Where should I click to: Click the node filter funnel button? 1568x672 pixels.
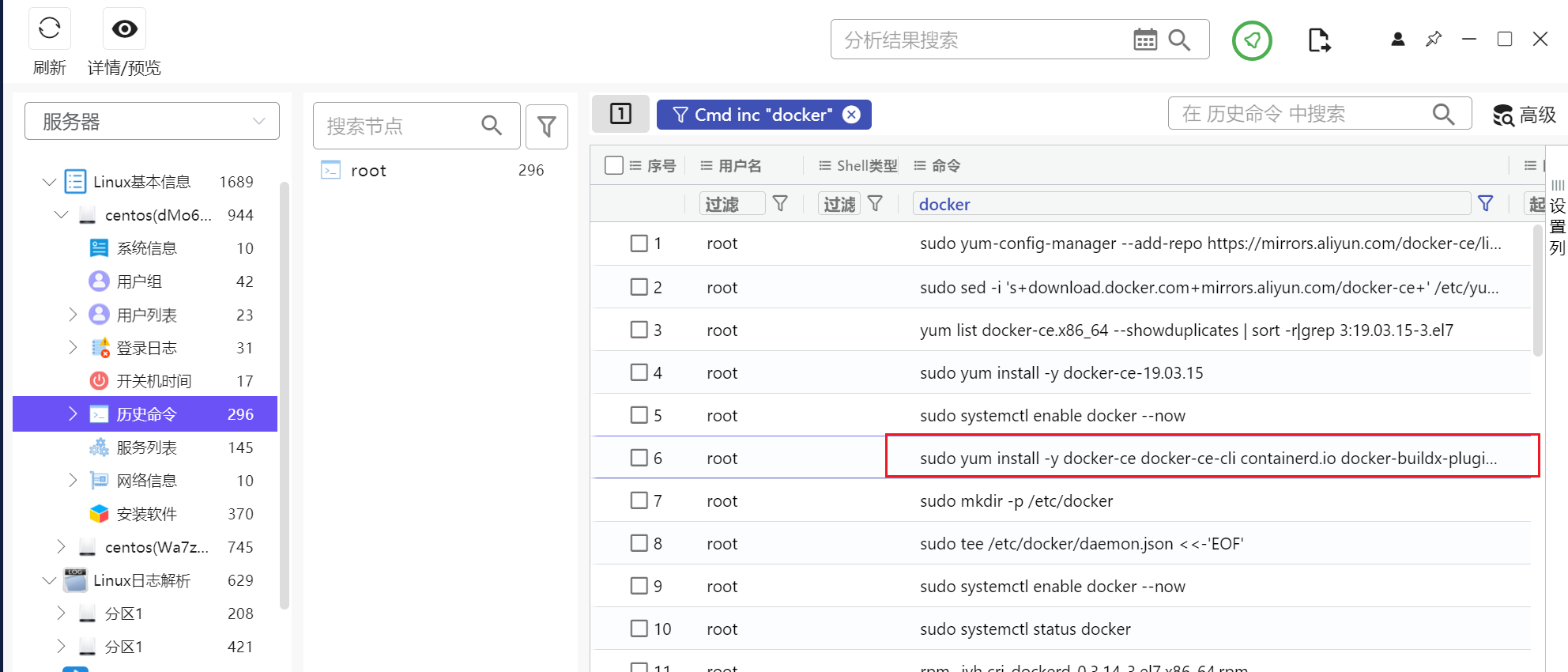point(546,126)
